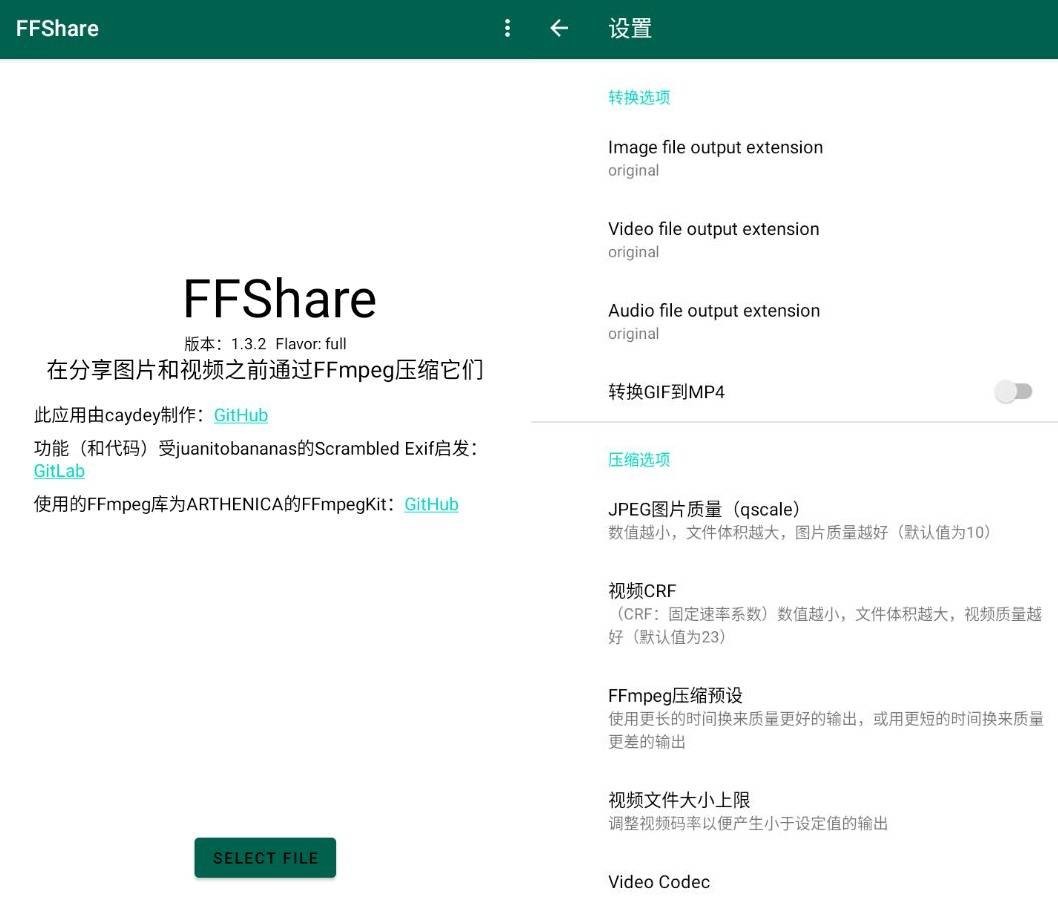Click the 转换选项 section header
Image resolution: width=1058 pixels, height=920 pixels.
[639, 97]
